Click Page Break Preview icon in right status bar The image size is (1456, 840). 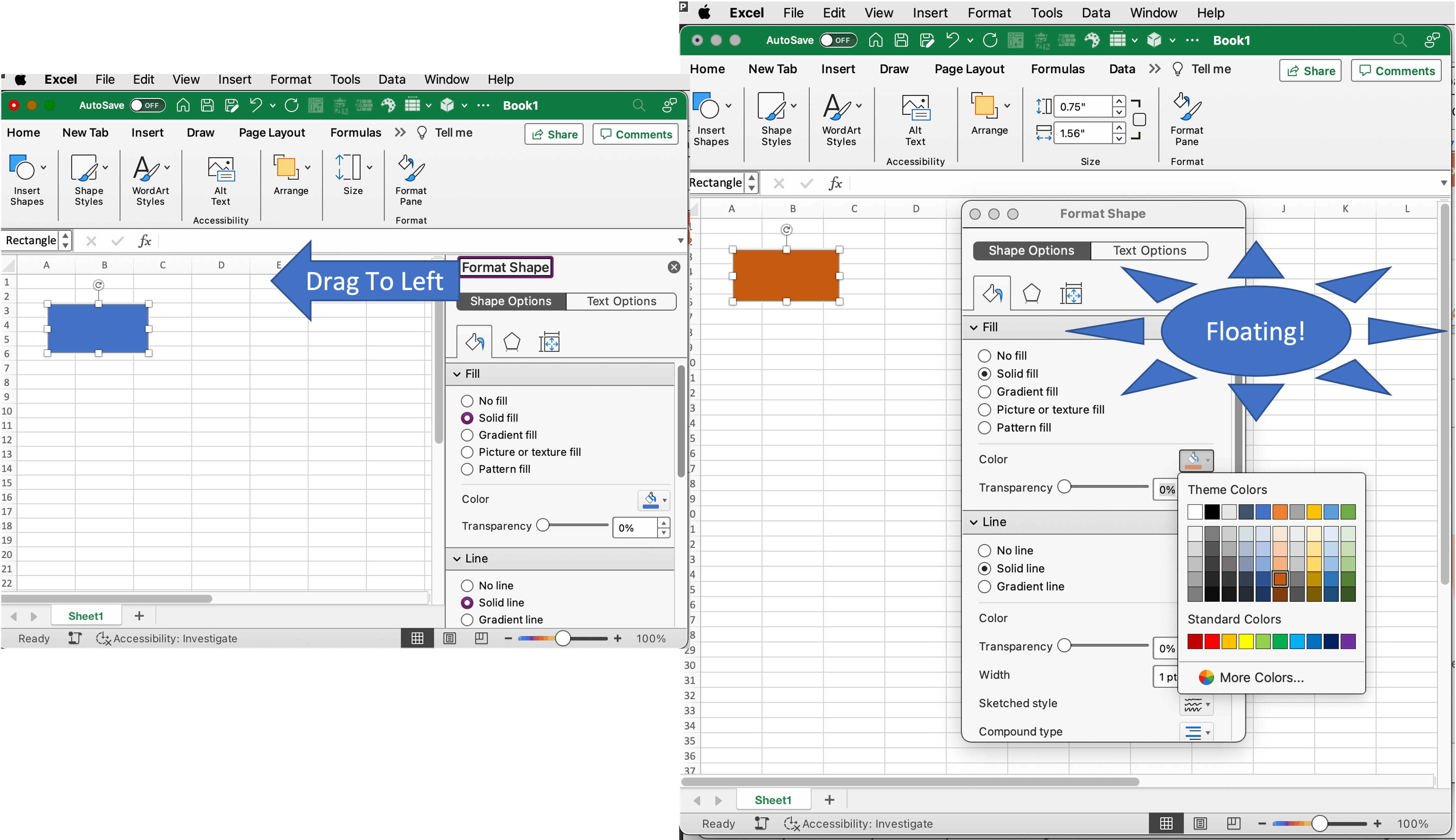click(x=1233, y=823)
